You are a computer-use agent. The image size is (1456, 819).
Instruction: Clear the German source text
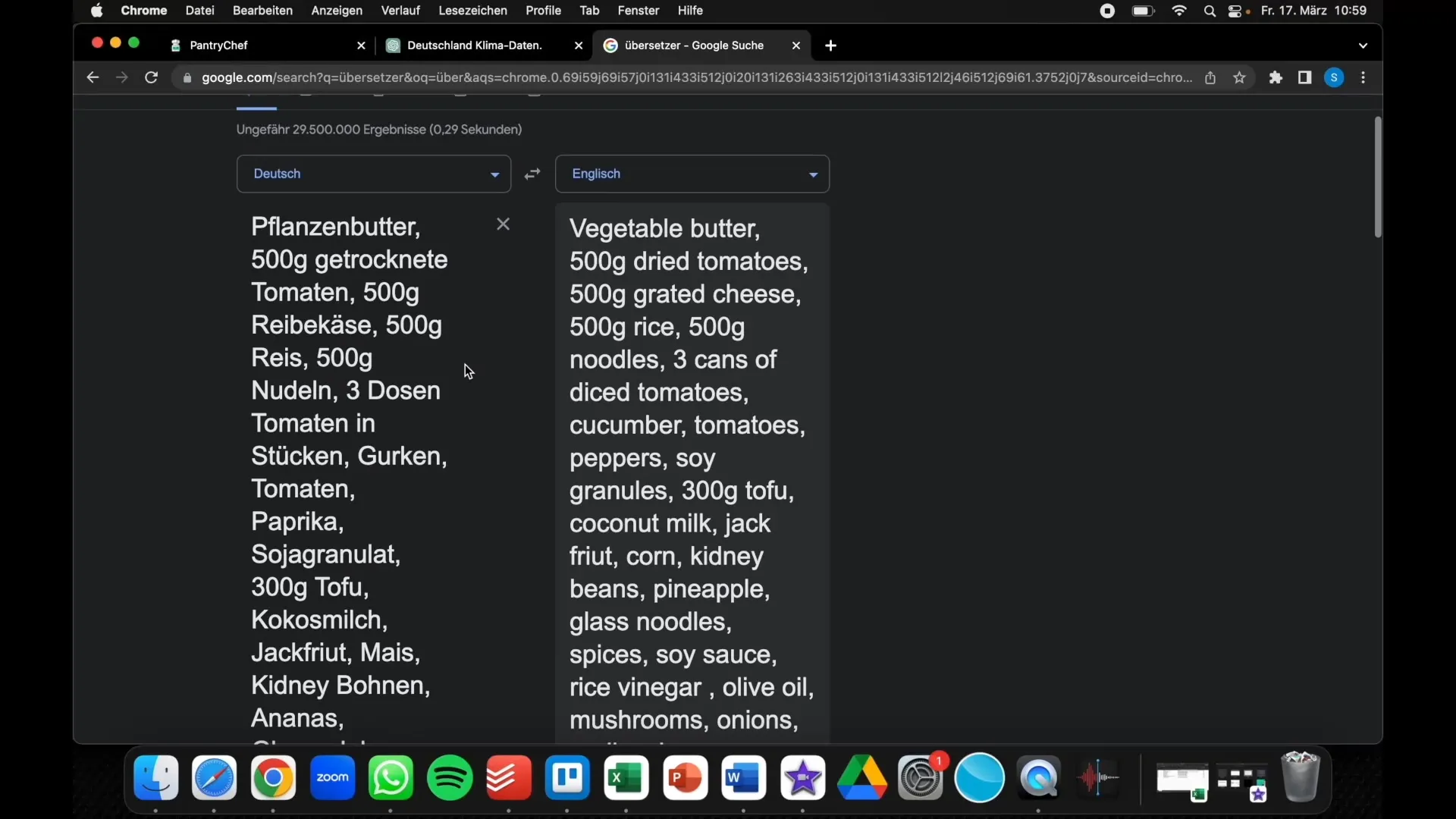503,224
